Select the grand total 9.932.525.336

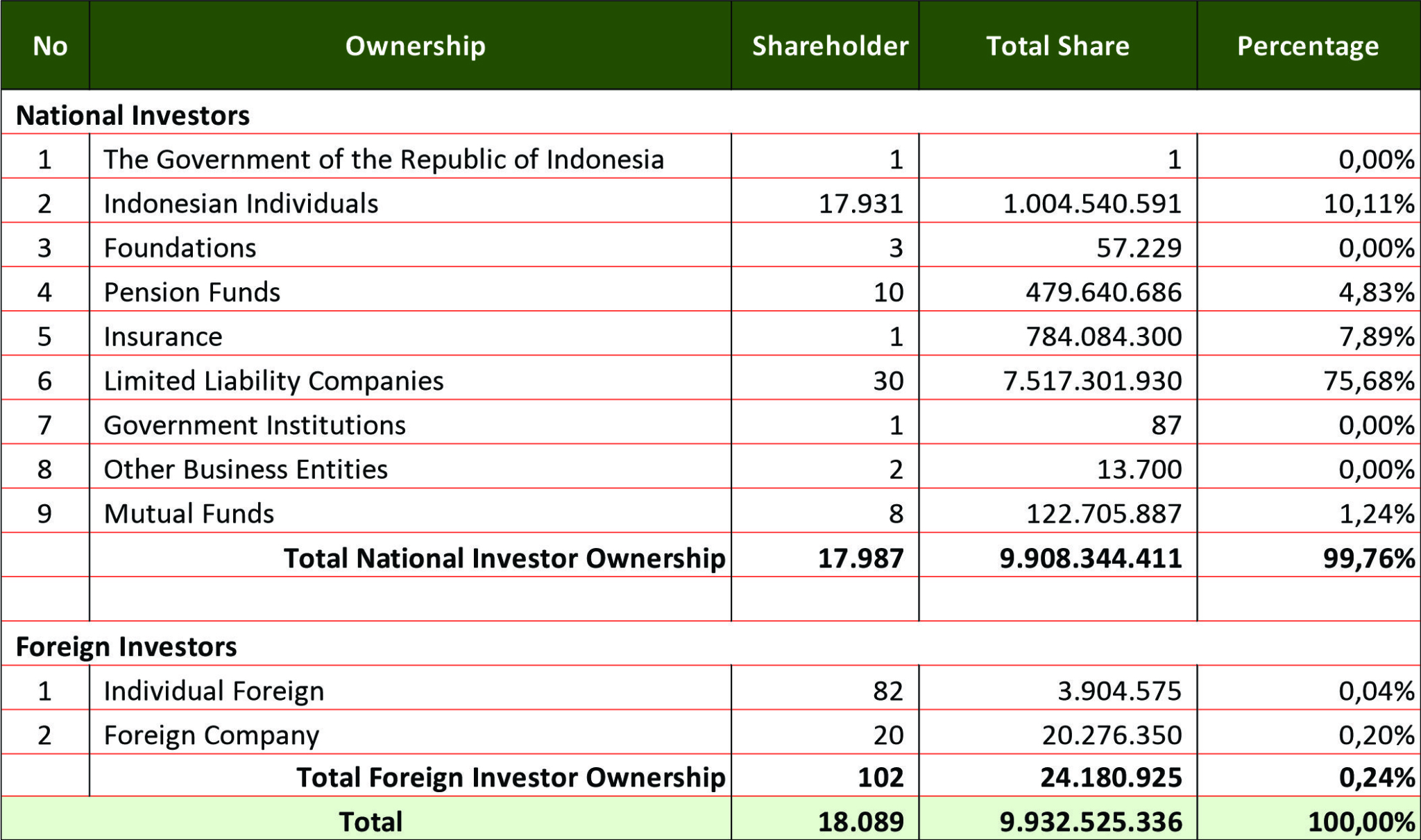coord(1090,821)
